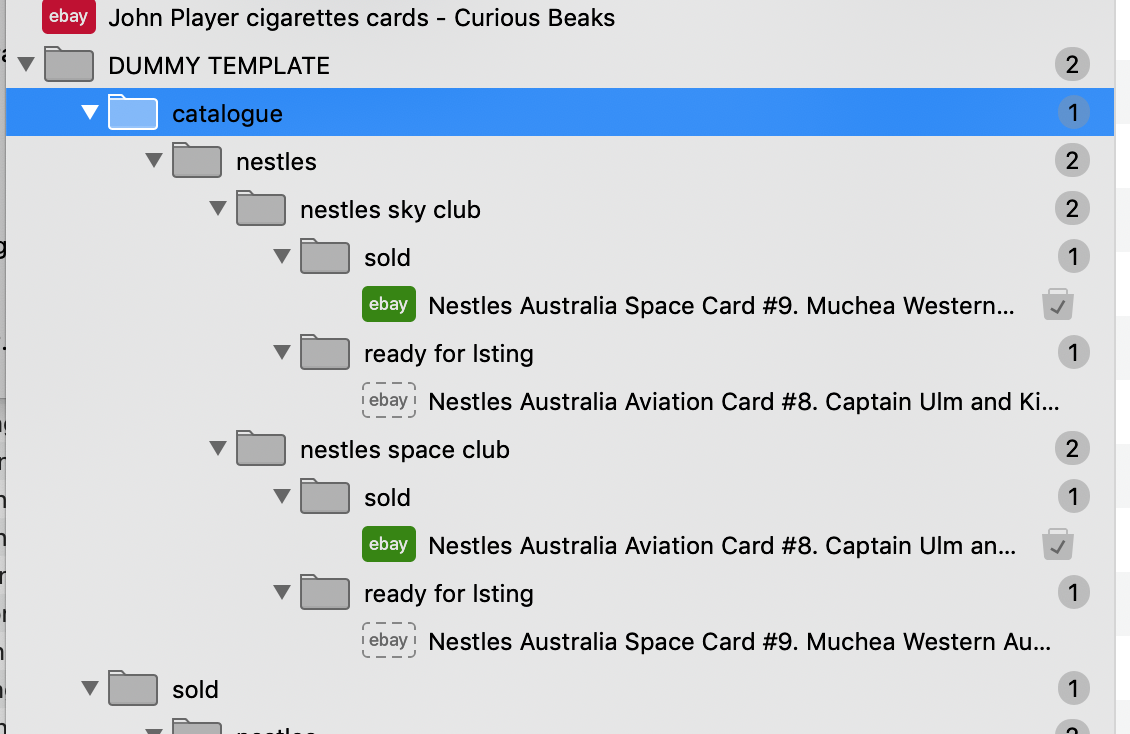Screen dimensions: 1130x734
Task: Click the bottom sold folder icon below space club
Action: pyautogui.click(x=133, y=688)
